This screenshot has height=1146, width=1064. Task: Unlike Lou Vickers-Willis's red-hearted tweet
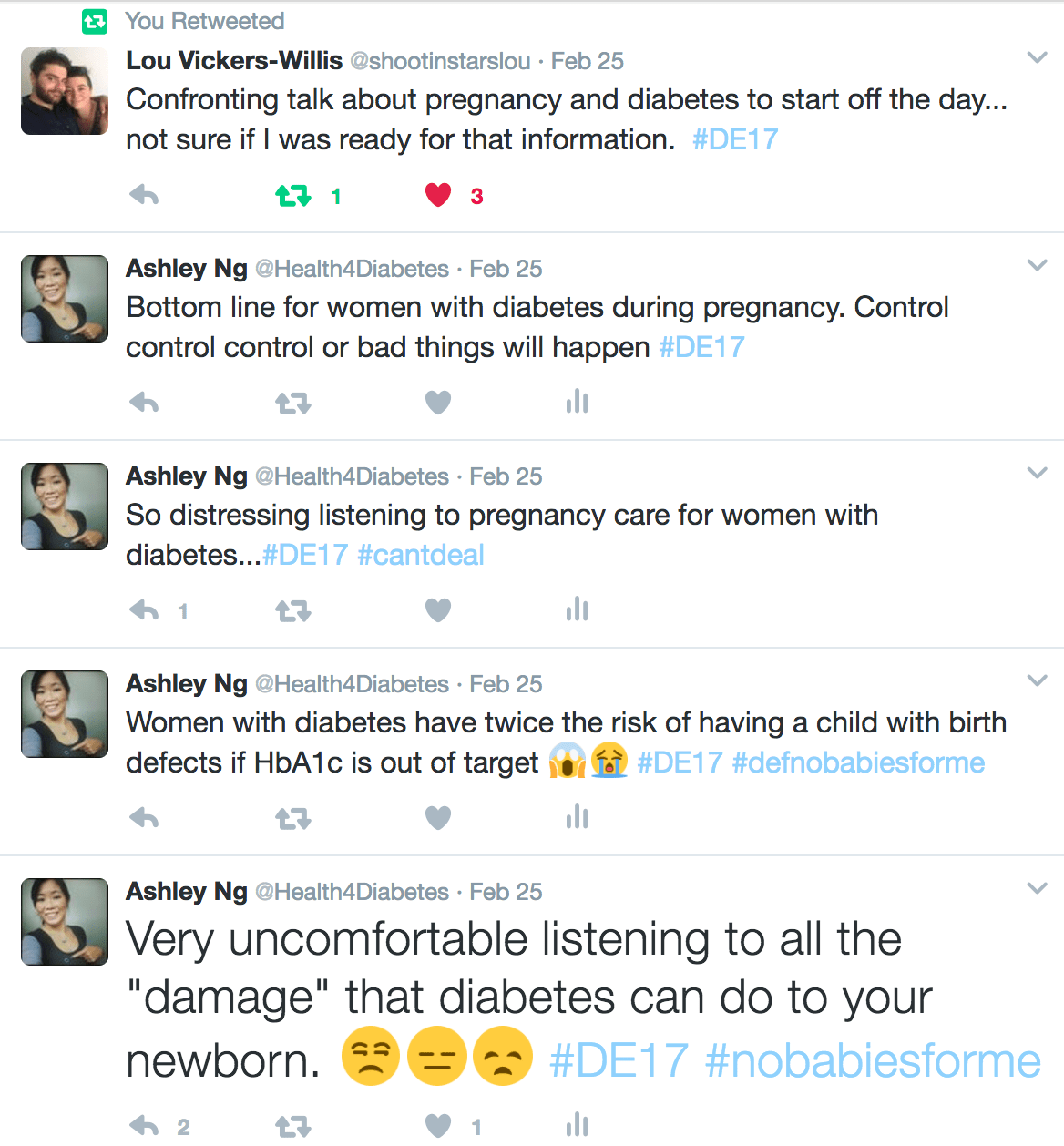click(438, 195)
